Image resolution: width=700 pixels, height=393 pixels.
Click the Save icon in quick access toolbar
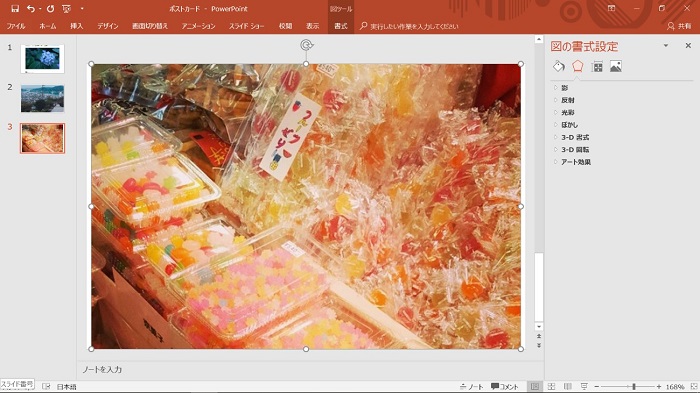(x=15, y=8)
